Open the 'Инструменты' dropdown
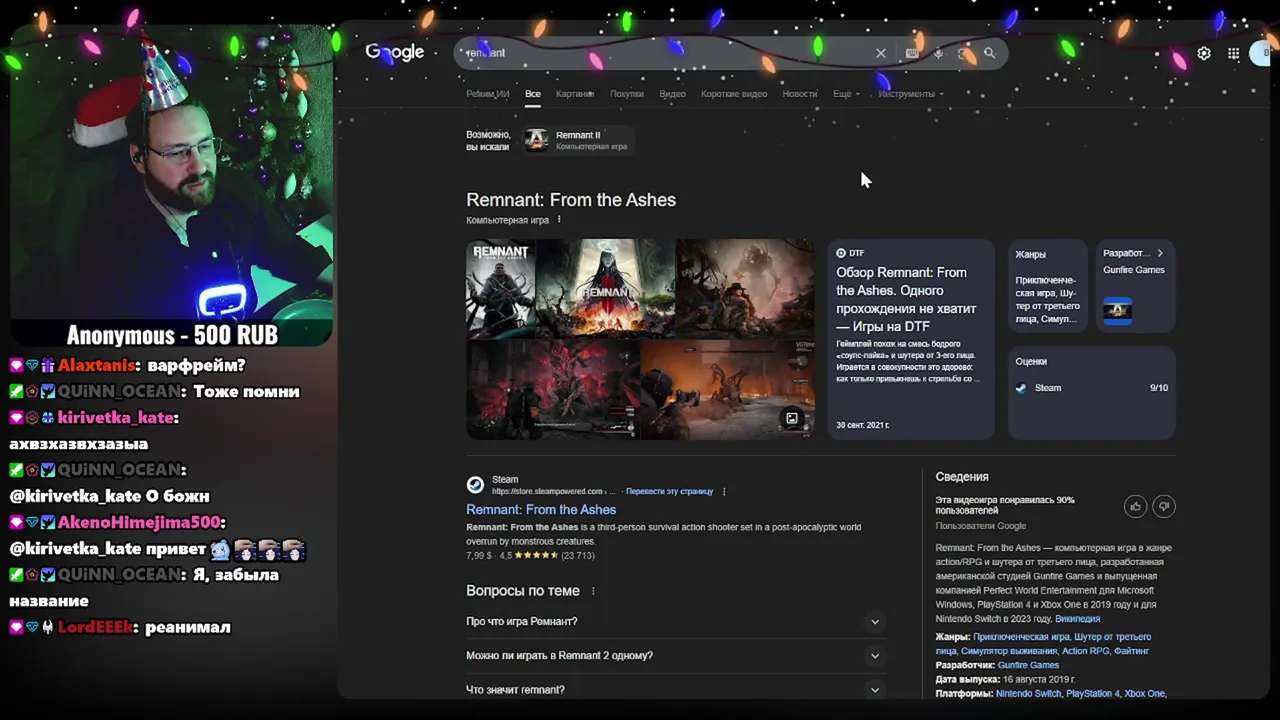 point(910,94)
